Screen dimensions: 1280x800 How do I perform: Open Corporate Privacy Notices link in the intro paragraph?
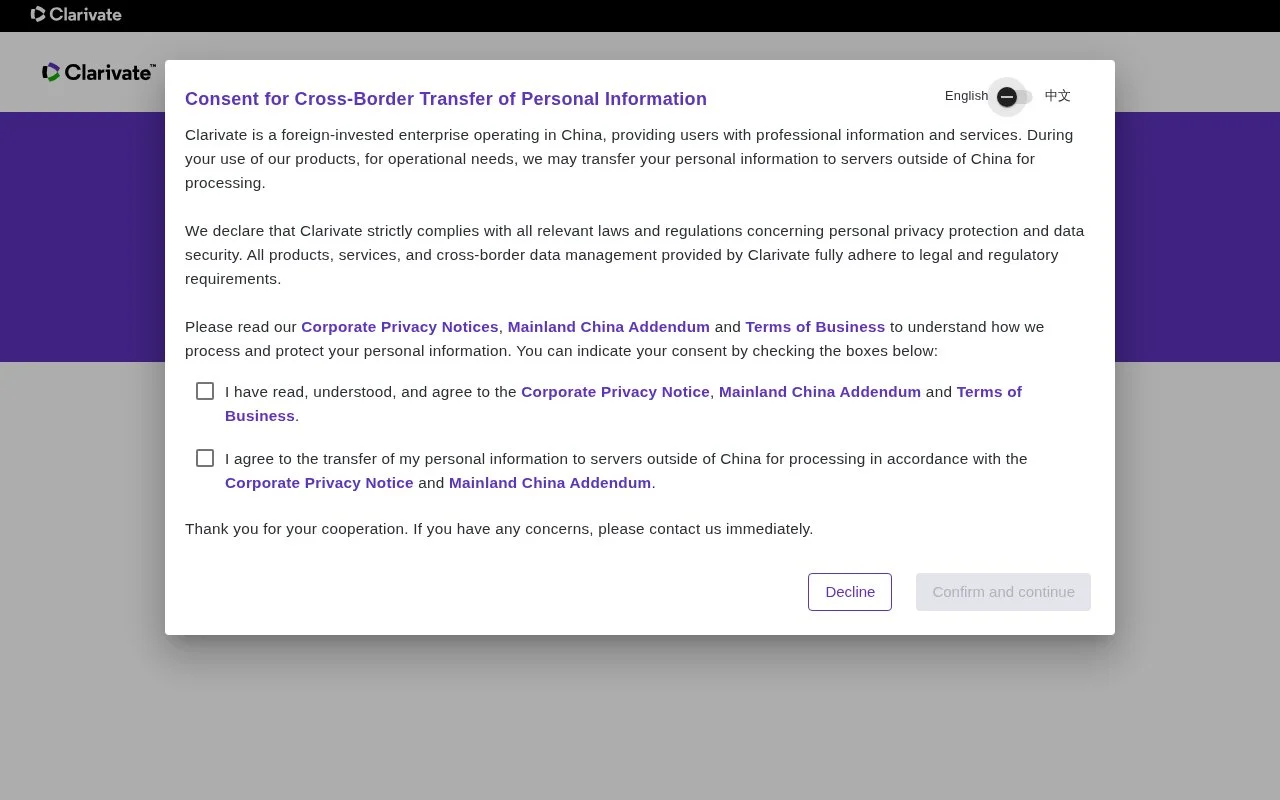(x=400, y=327)
